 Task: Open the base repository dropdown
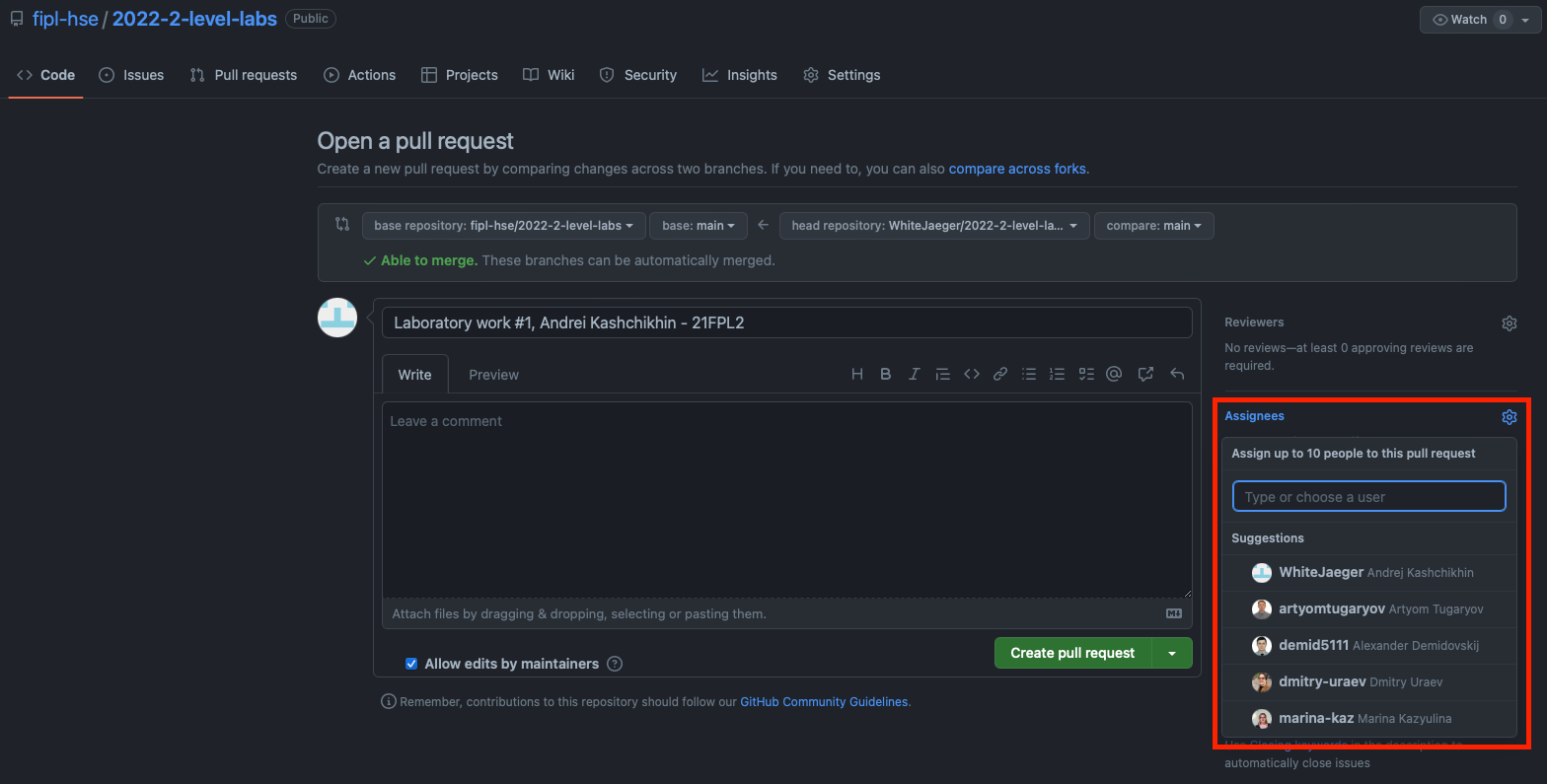click(504, 226)
